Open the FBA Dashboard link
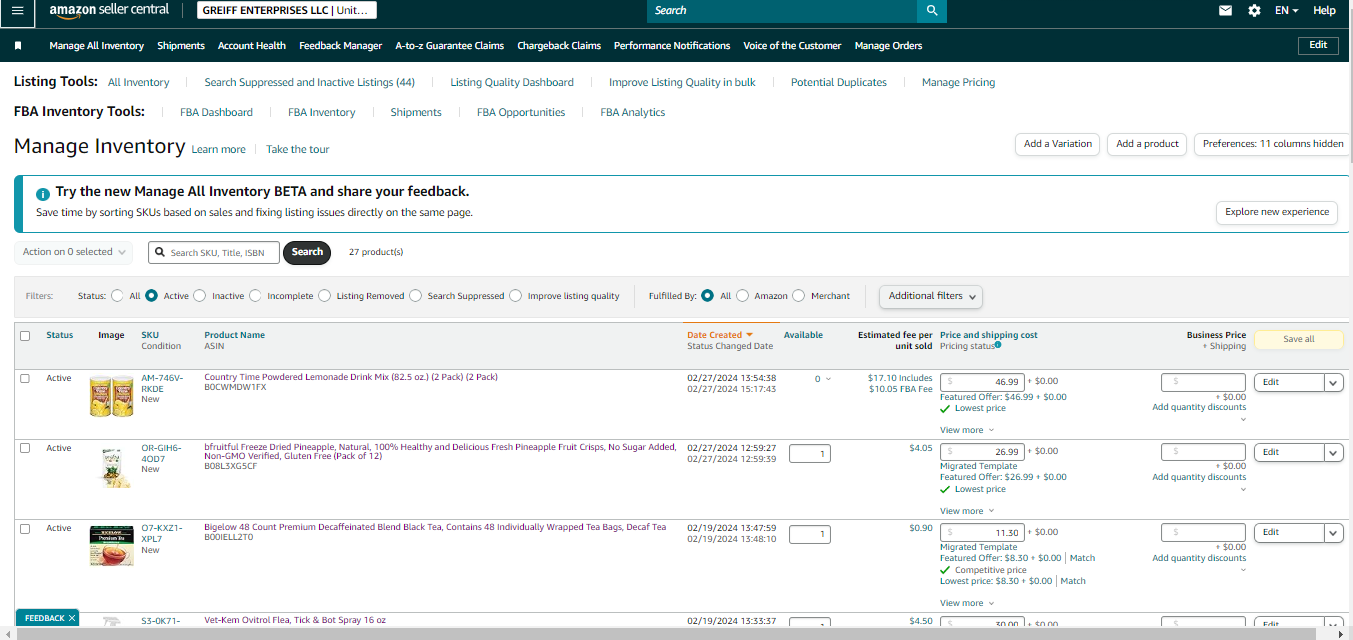The image size is (1353, 640). tap(216, 112)
